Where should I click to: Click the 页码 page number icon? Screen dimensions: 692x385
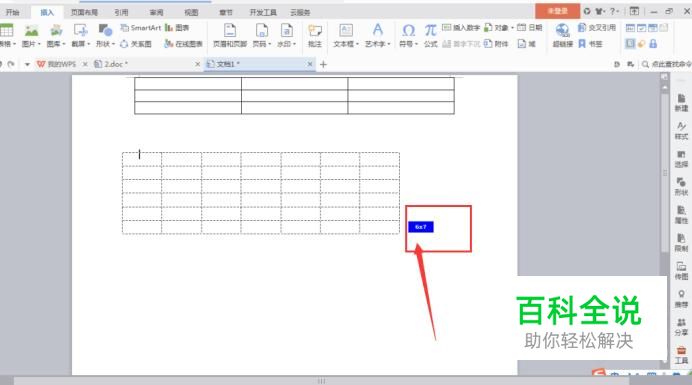tap(262, 30)
